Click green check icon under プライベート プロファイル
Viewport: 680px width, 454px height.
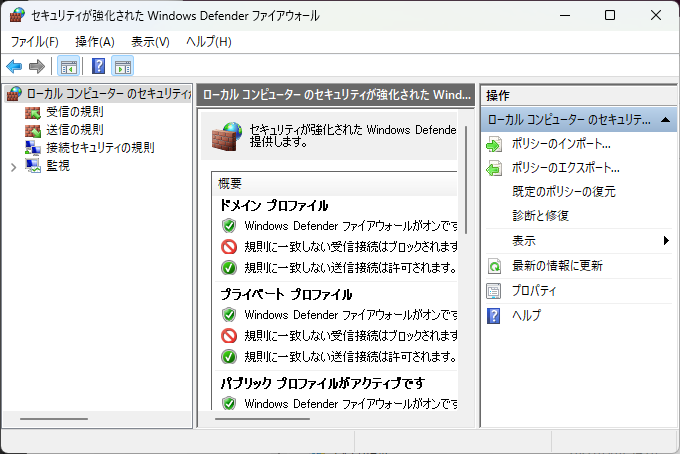(x=229, y=357)
